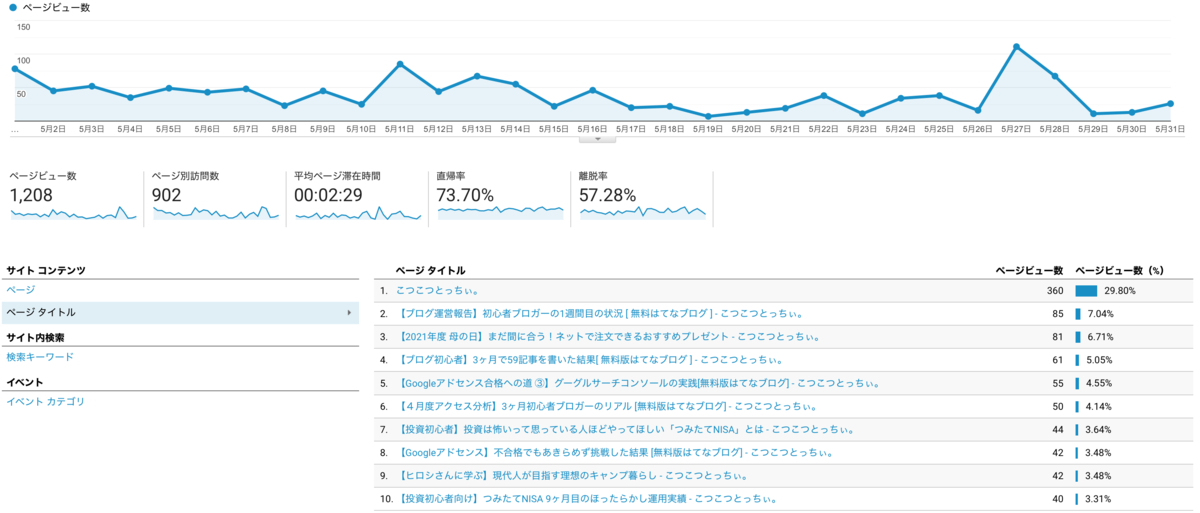Click the arrow on the ページ タイトル row
The image size is (1200, 513).
pyautogui.click(x=349, y=313)
